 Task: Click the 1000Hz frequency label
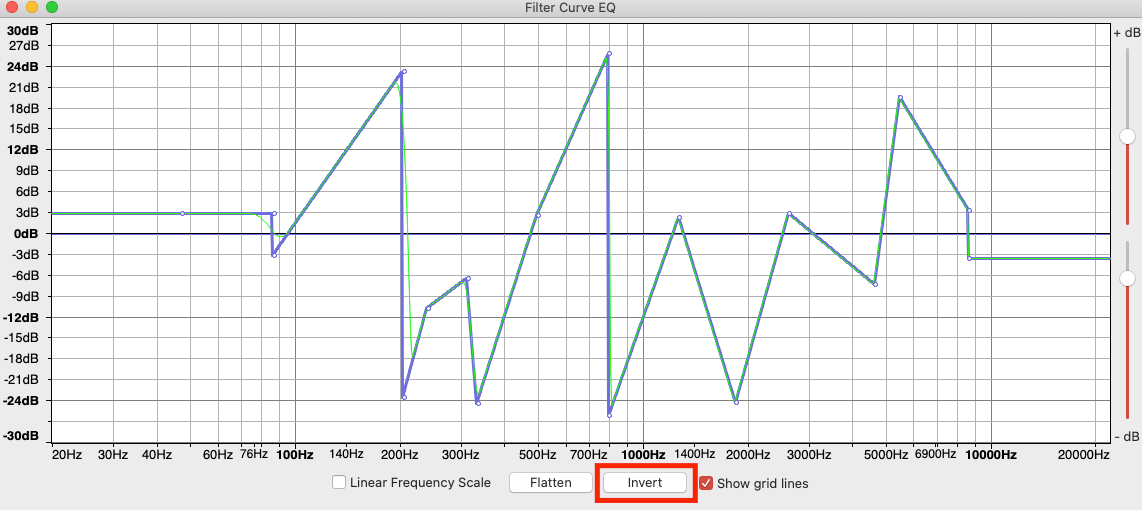[643, 455]
